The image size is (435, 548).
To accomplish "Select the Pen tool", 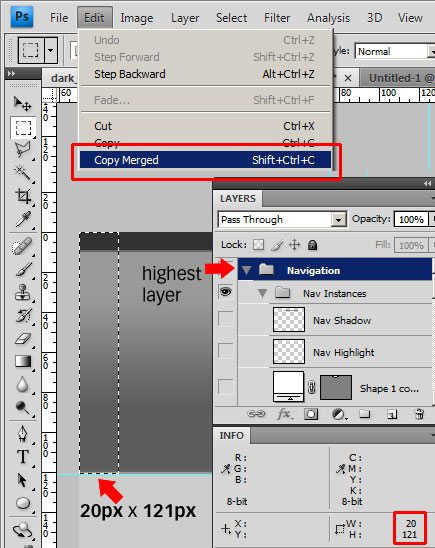I will click(x=23, y=434).
